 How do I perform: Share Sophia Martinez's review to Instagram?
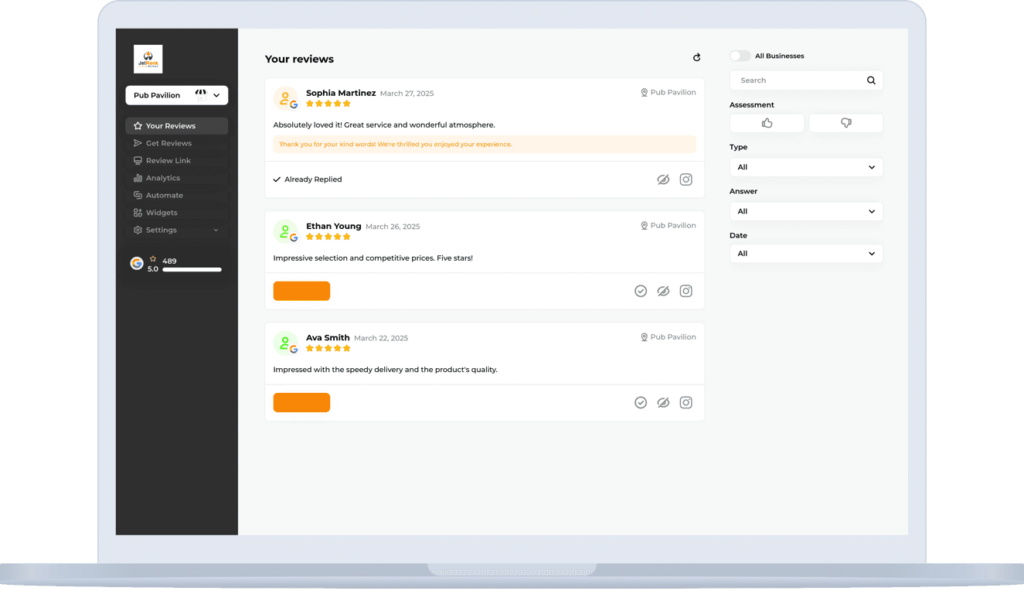pos(686,180)
